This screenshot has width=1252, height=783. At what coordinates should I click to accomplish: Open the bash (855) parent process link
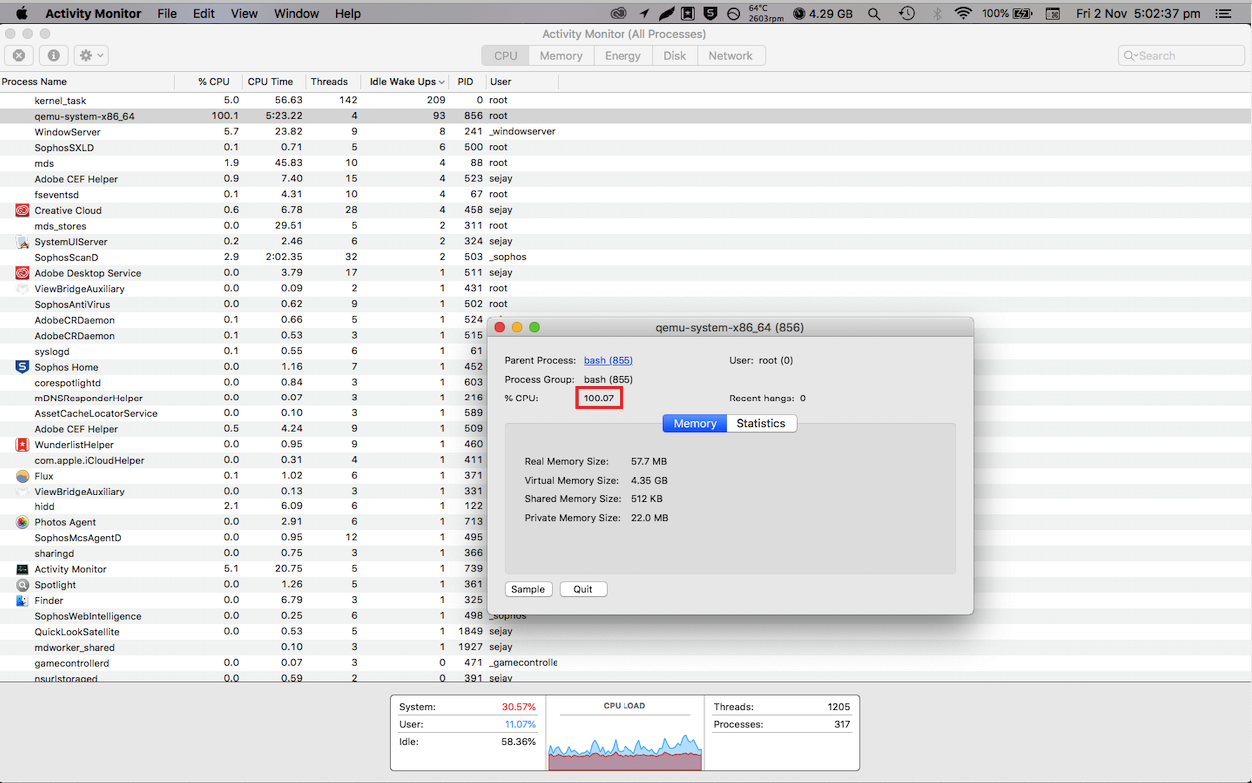(x=608, y=360)
